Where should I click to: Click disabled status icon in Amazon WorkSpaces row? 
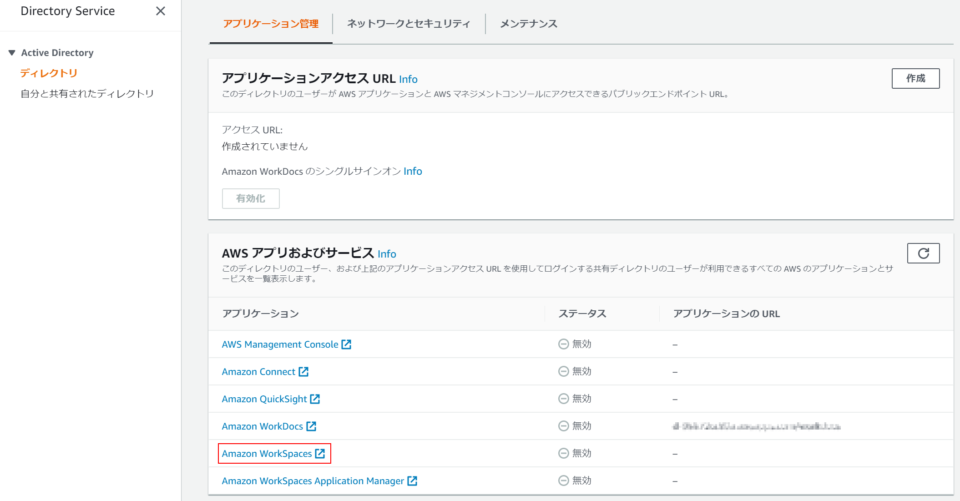(x=563, y=453)
